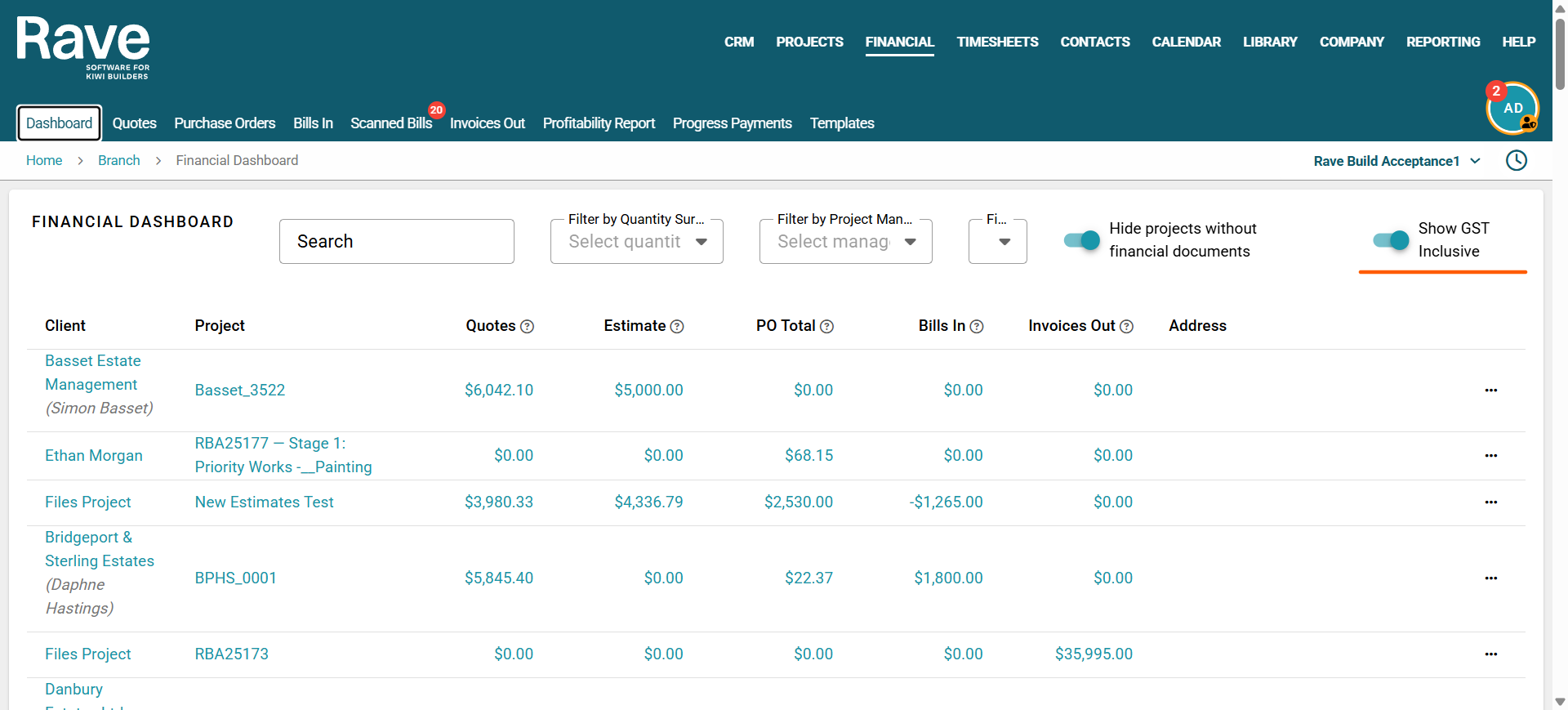Click the Quotes column help icon

coord(528,326)
